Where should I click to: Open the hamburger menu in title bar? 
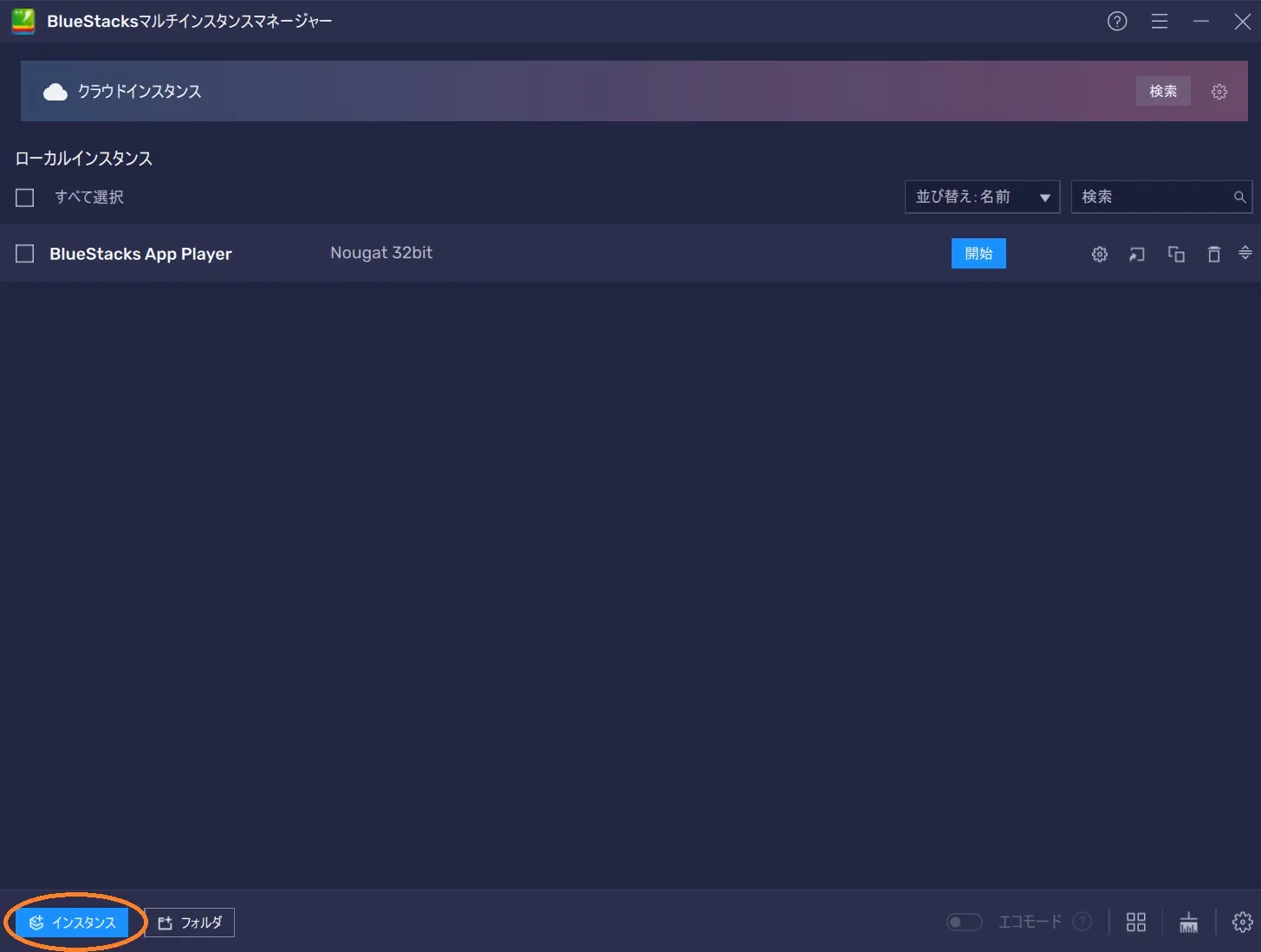click(x=1160, y=22)
